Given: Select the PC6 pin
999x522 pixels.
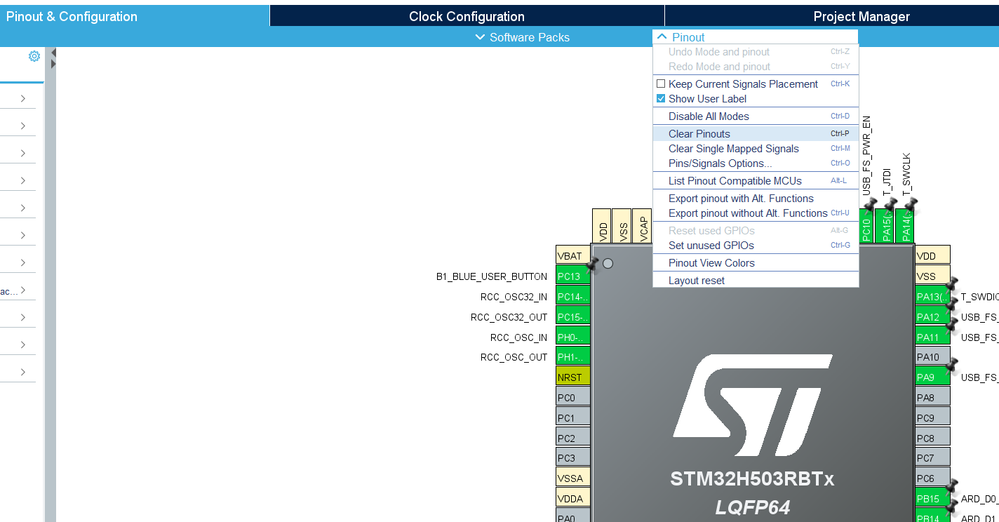Looking at the screenshot, I should 933,478.
